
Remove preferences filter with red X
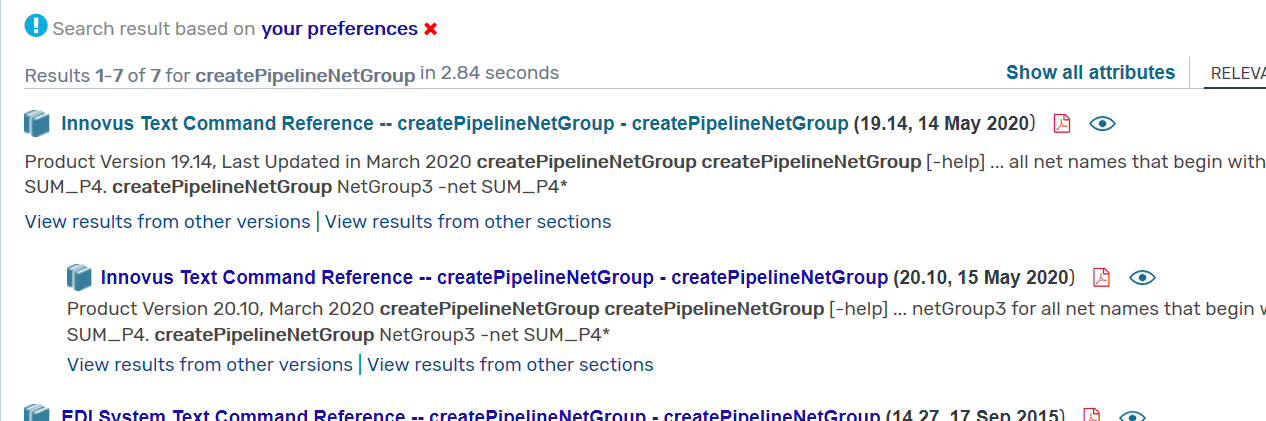pos(431,29)
